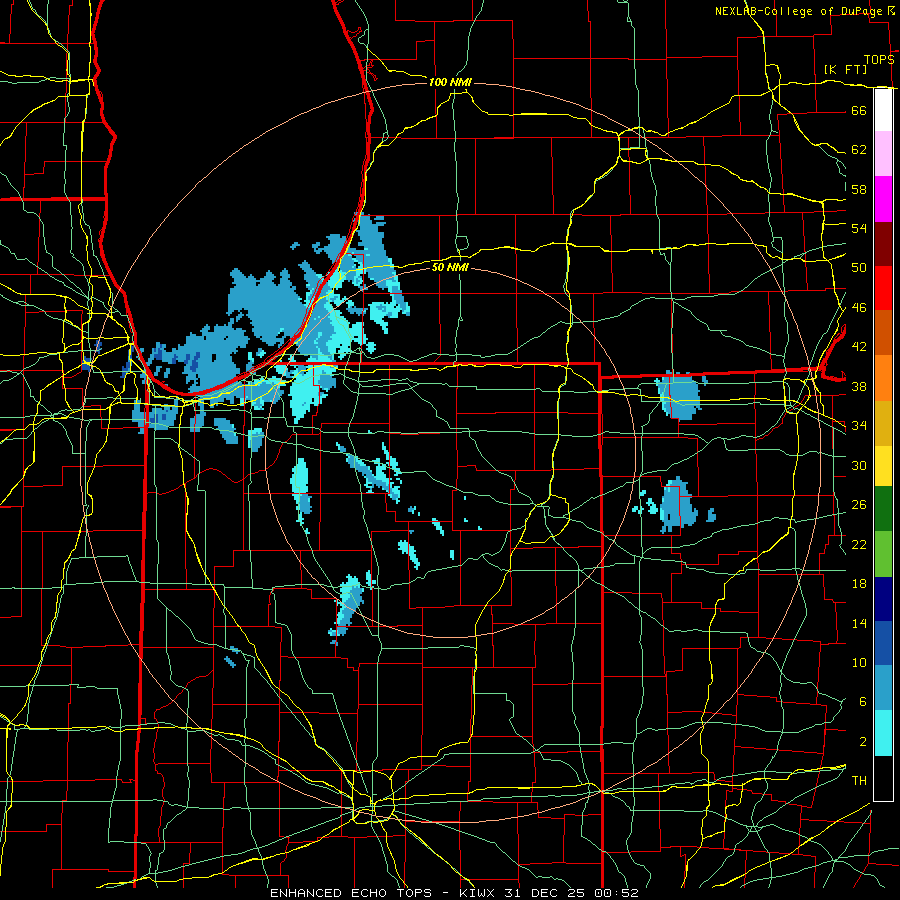
Task: Click the '30' legend value
Action: (859, 465)
